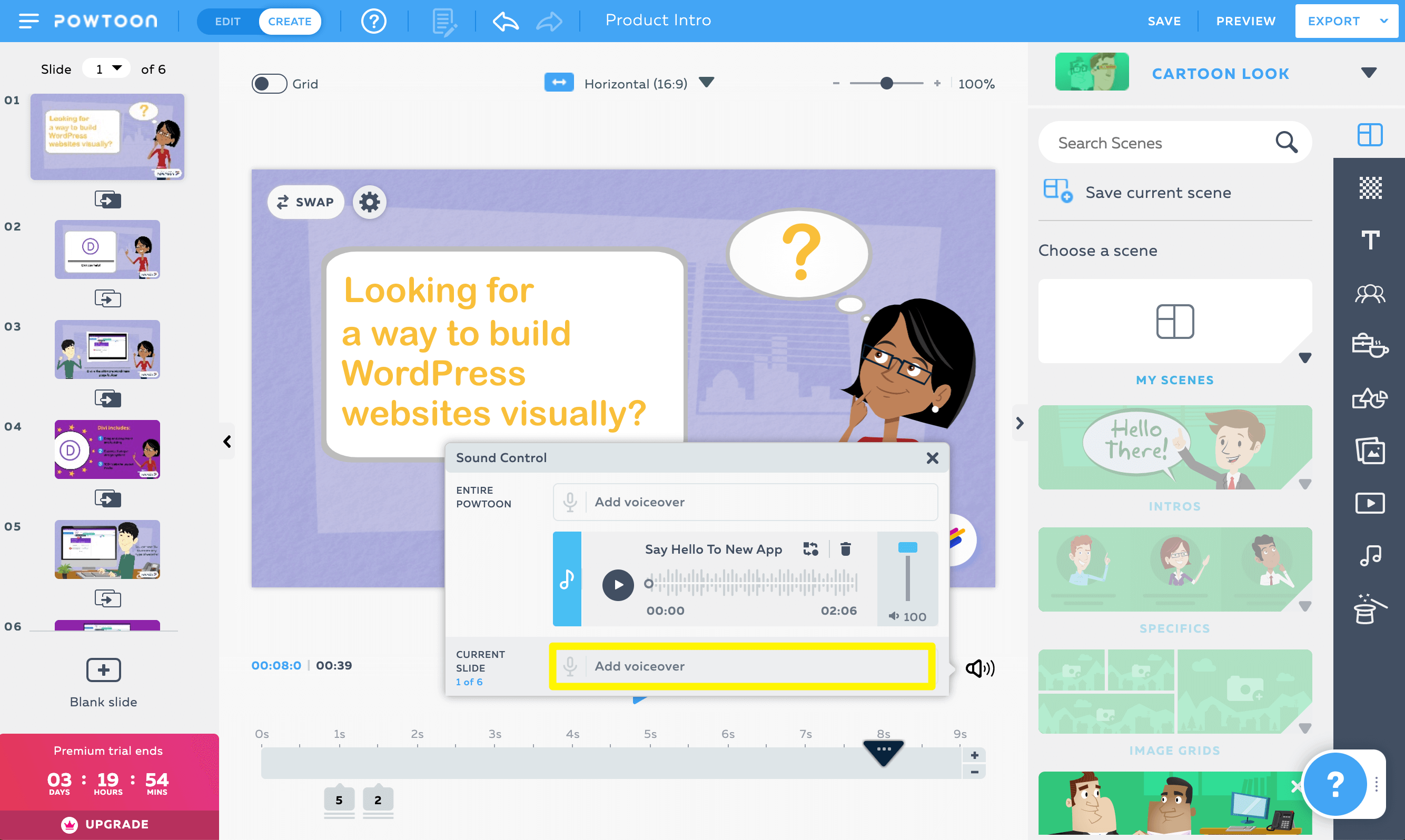Click the music note icon
Screen dimensions: 1405x840
pos(1368,556)
